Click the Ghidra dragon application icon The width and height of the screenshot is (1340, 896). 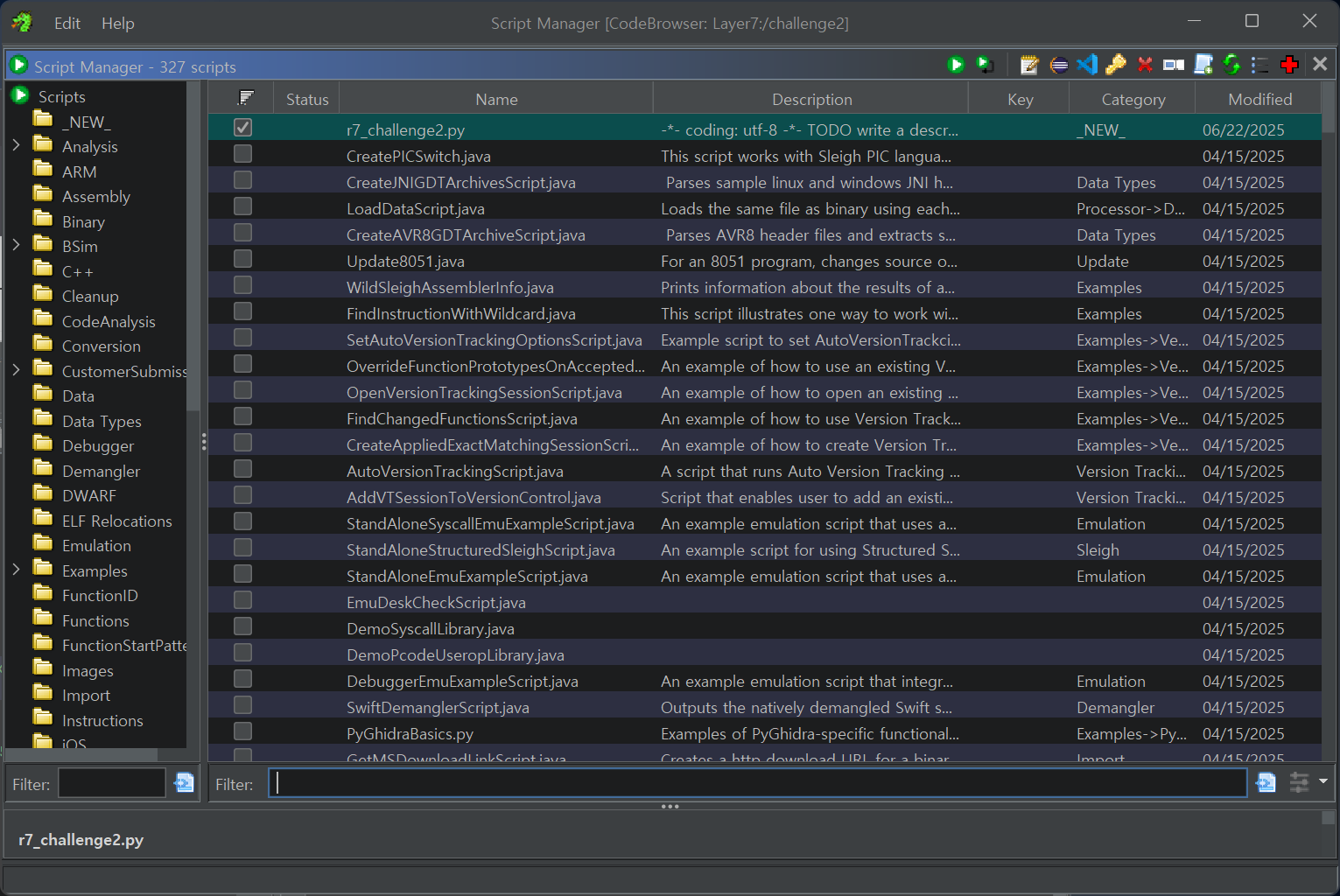tap(23, 22)
